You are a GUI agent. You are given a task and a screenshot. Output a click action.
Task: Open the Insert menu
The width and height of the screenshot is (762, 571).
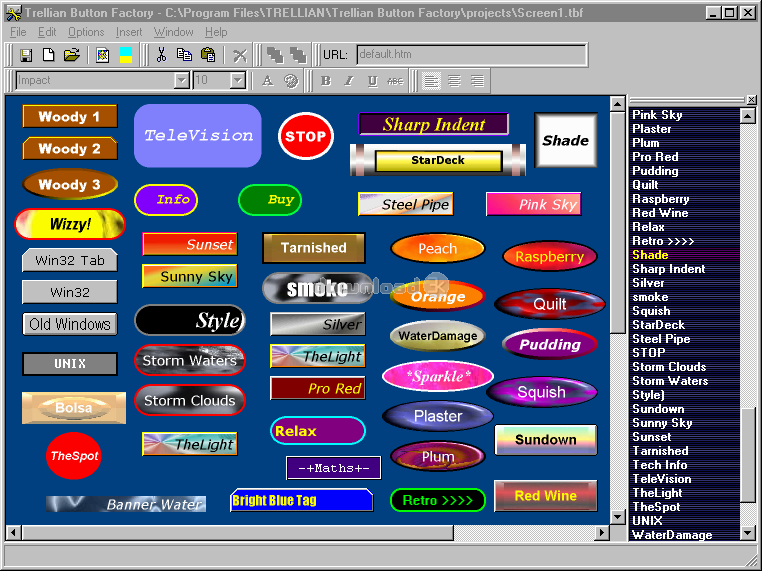click(129, 32)
